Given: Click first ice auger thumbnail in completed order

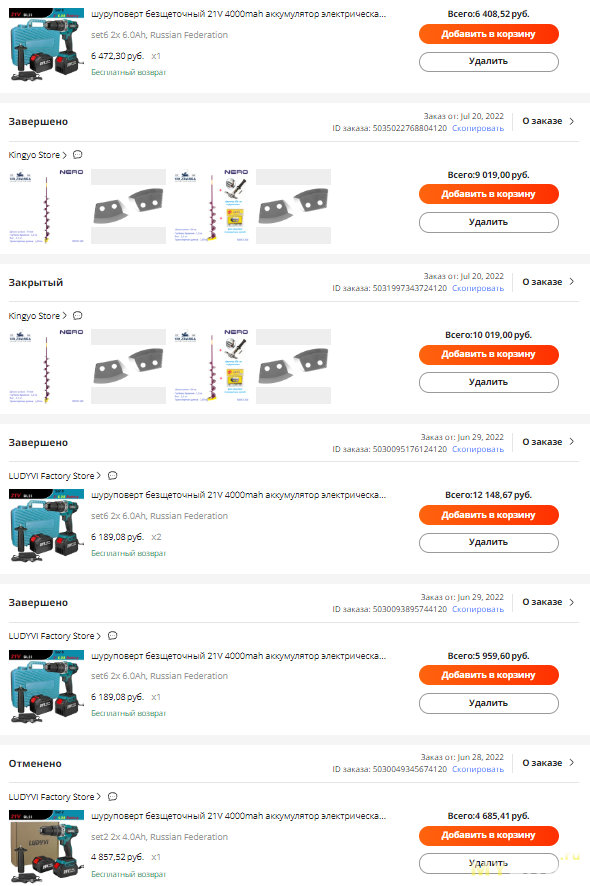Looking at the screenshot, I should (x=46, y=206).
